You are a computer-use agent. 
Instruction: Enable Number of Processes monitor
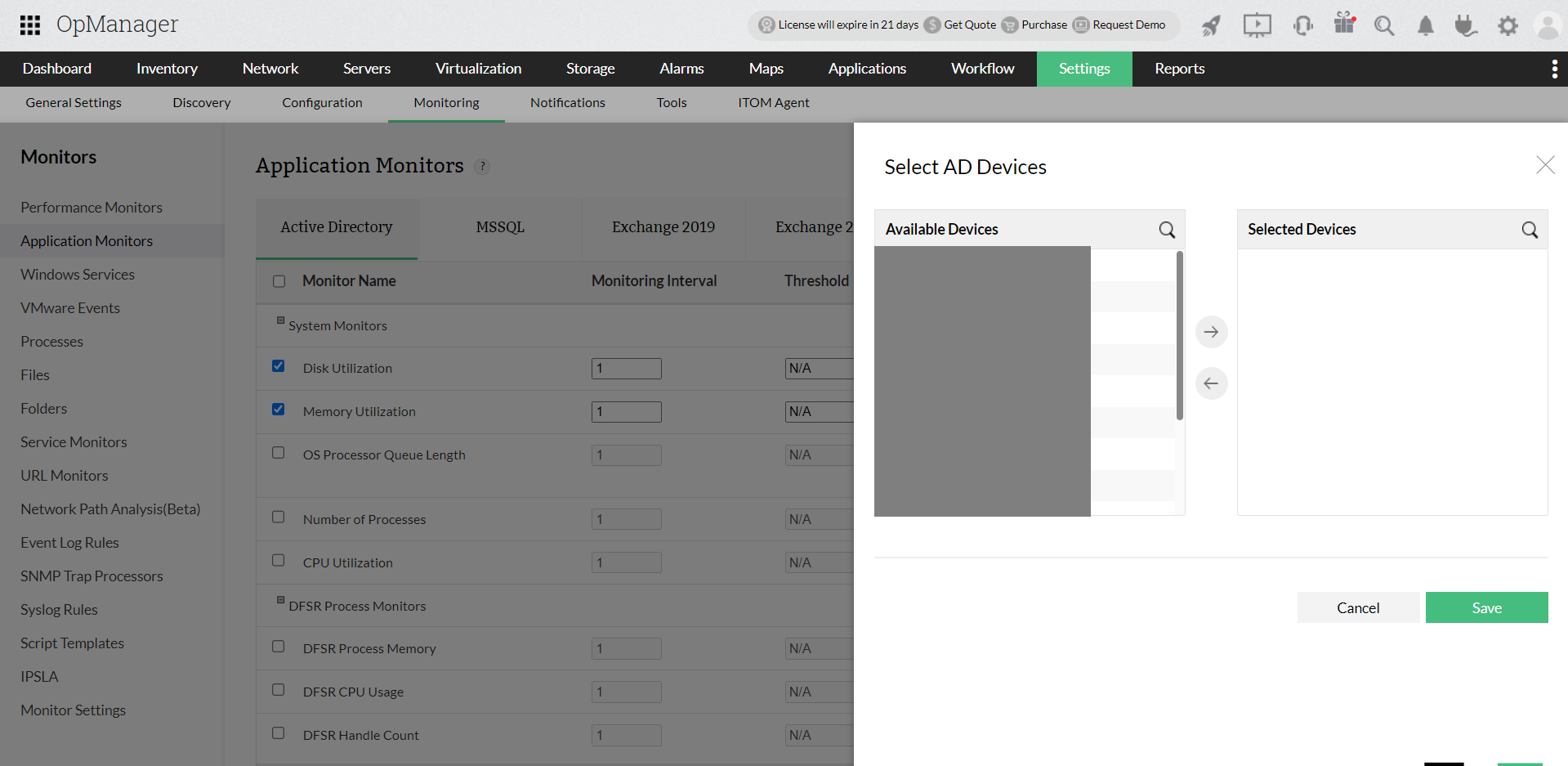pyautogui.click(x=279, y=517)
